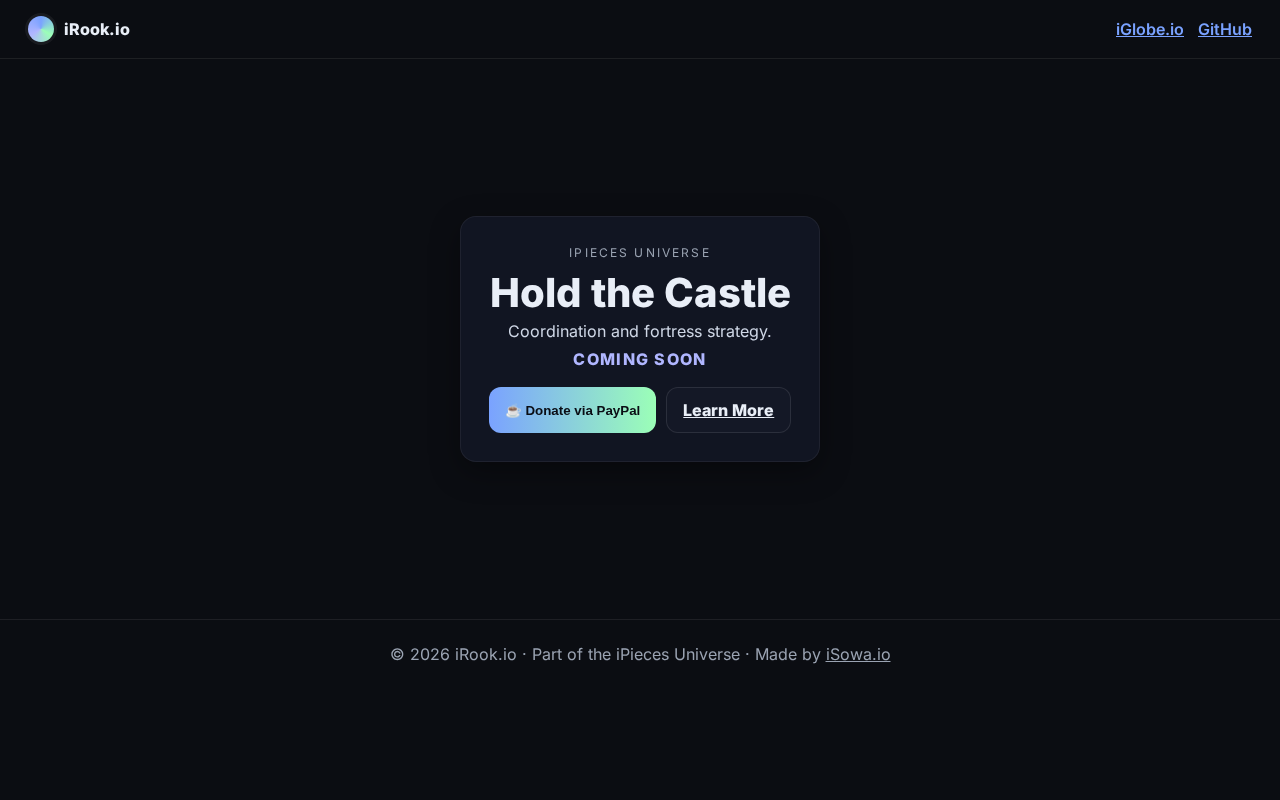1280x800 pixels.
Task: Open the iGlobe.io header link
Action: [x=1150, y=29]
